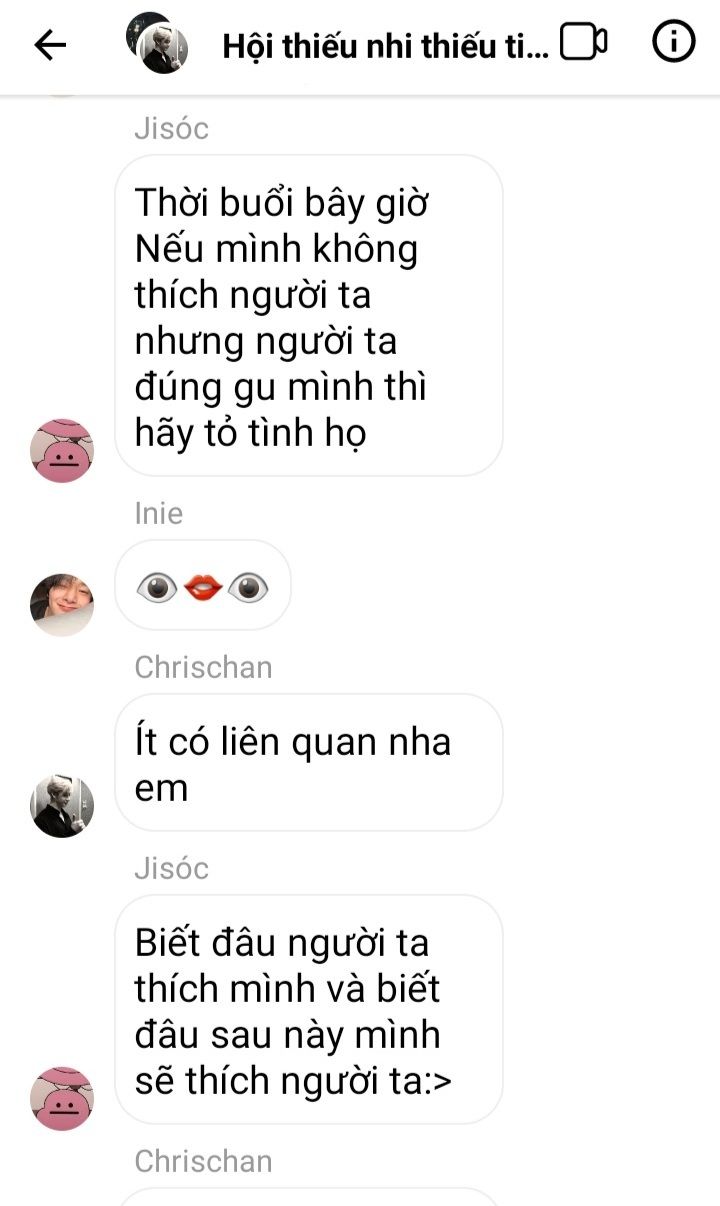Tap the partially visible bottom message bubble

309,1197
